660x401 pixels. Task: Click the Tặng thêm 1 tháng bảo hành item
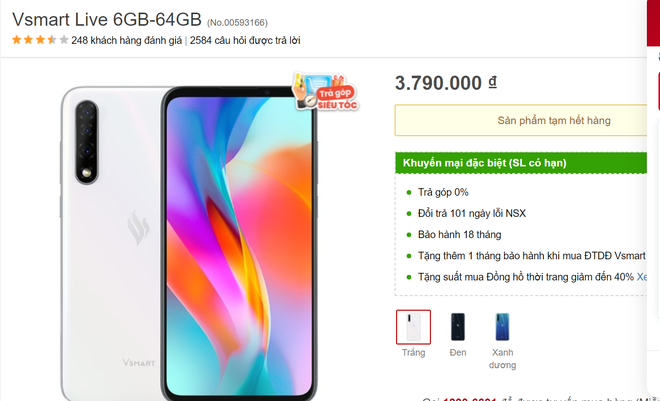point(531,256)
